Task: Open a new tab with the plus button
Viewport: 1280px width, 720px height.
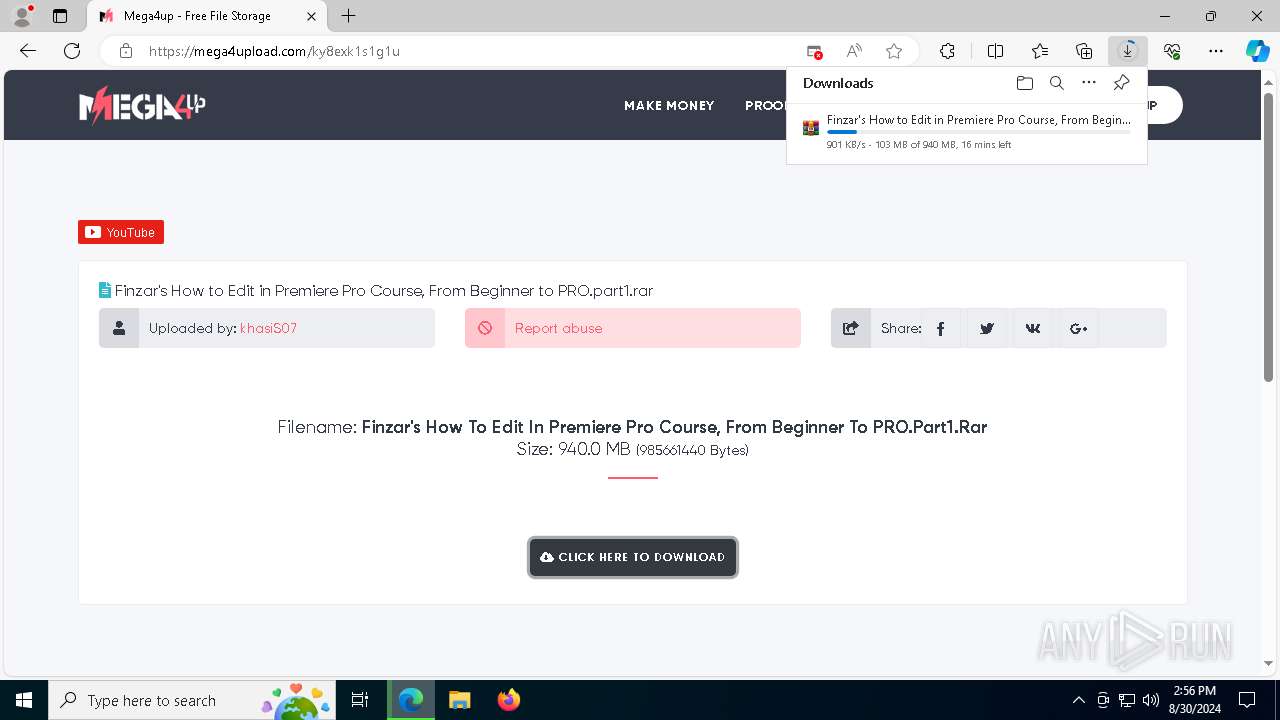Action: point(348,16)
